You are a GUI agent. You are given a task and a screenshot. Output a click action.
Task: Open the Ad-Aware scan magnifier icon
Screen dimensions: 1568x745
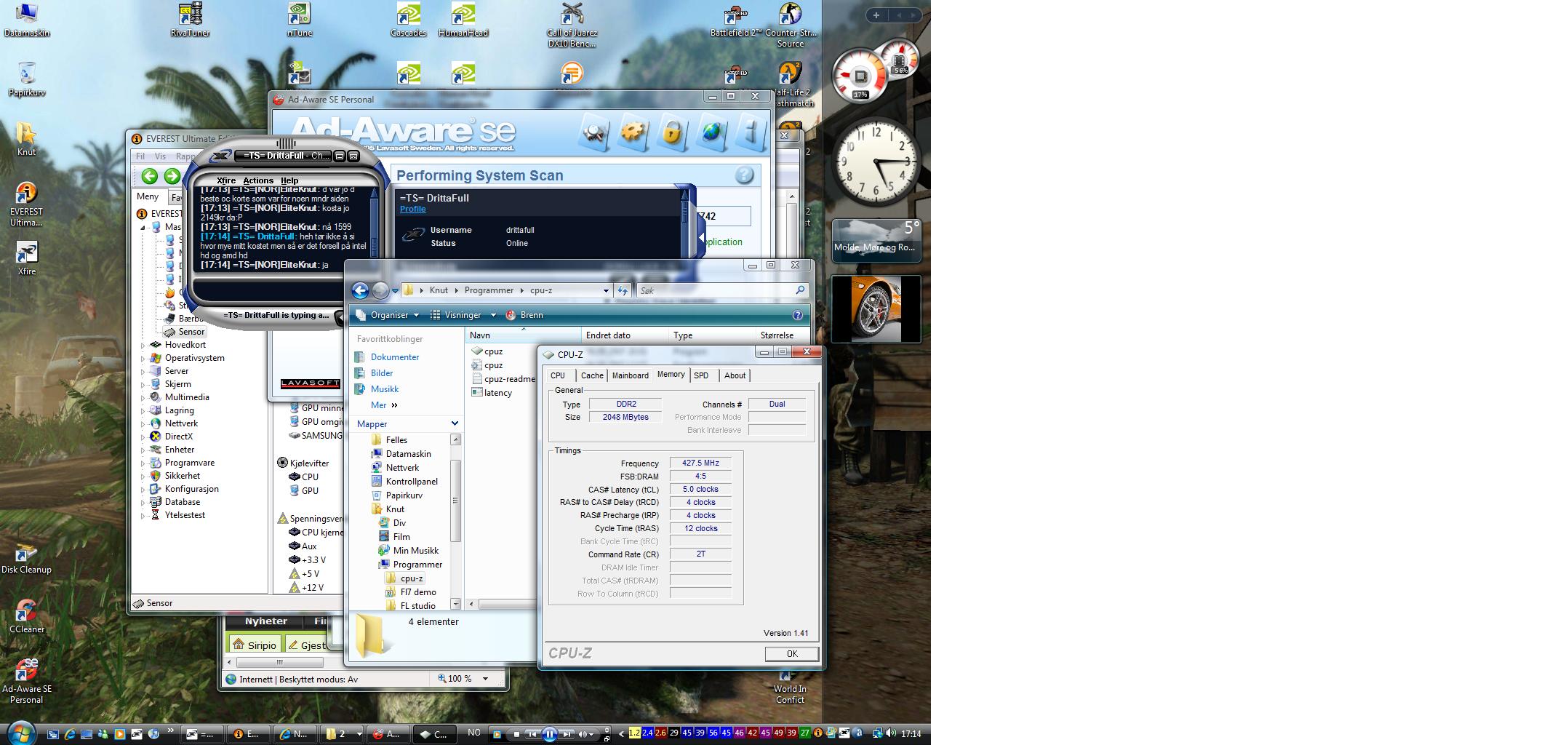[x=595, y=133]
